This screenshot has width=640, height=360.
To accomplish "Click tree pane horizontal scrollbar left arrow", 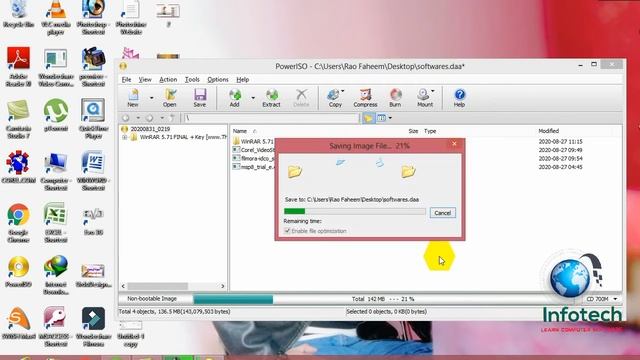I will (x=123, y=286).
